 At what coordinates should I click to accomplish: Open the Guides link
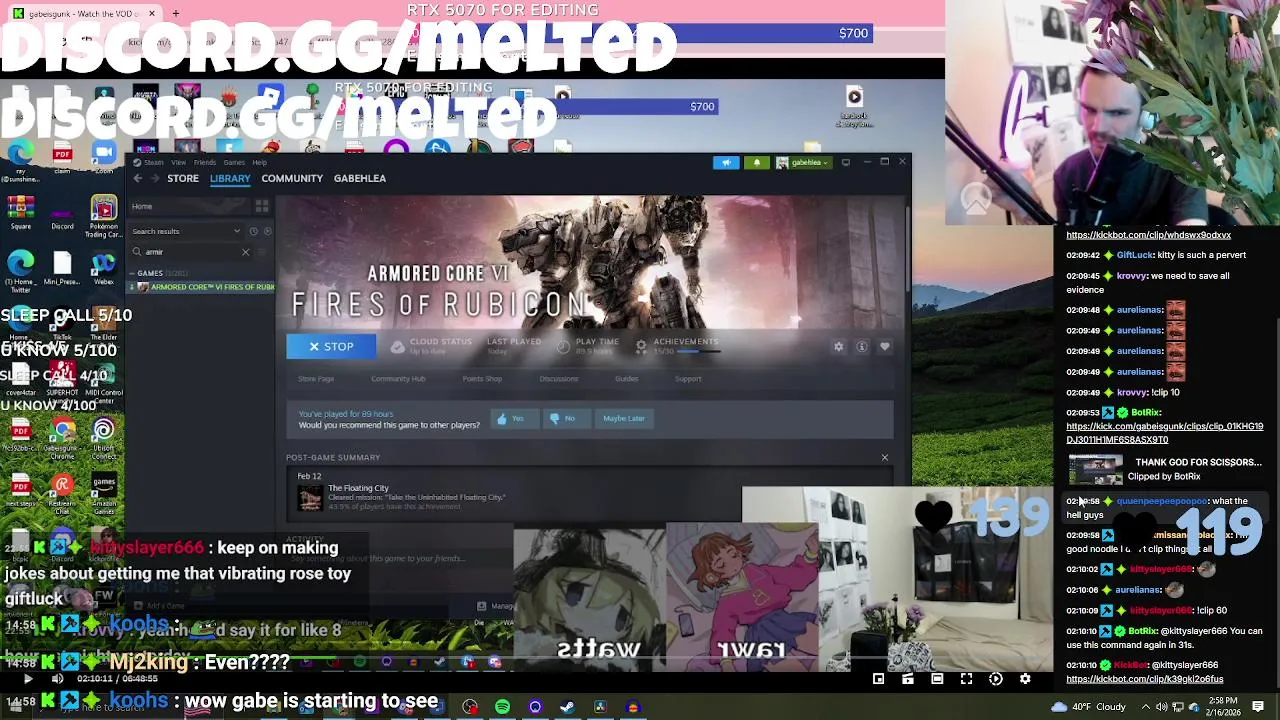[x=626, y=379]
